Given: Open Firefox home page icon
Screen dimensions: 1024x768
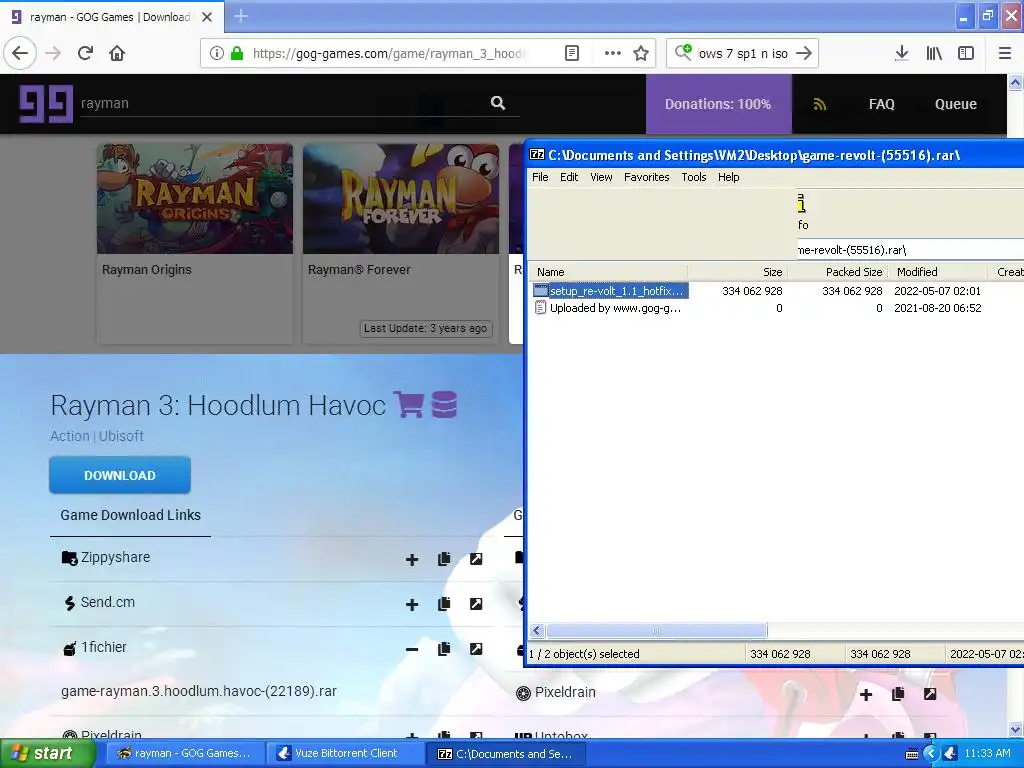Looking at the screenshot, I should click(x=117, y=54).
